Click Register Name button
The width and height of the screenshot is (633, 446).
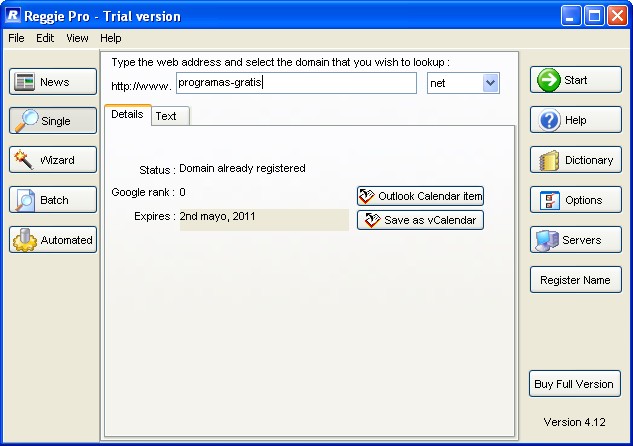coord(576,279)
